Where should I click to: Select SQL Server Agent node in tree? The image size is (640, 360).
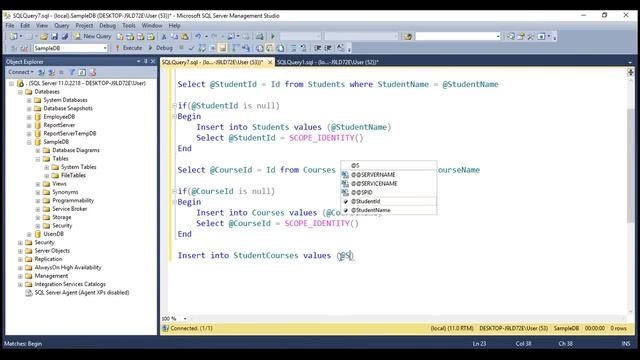tap(82, 293)
